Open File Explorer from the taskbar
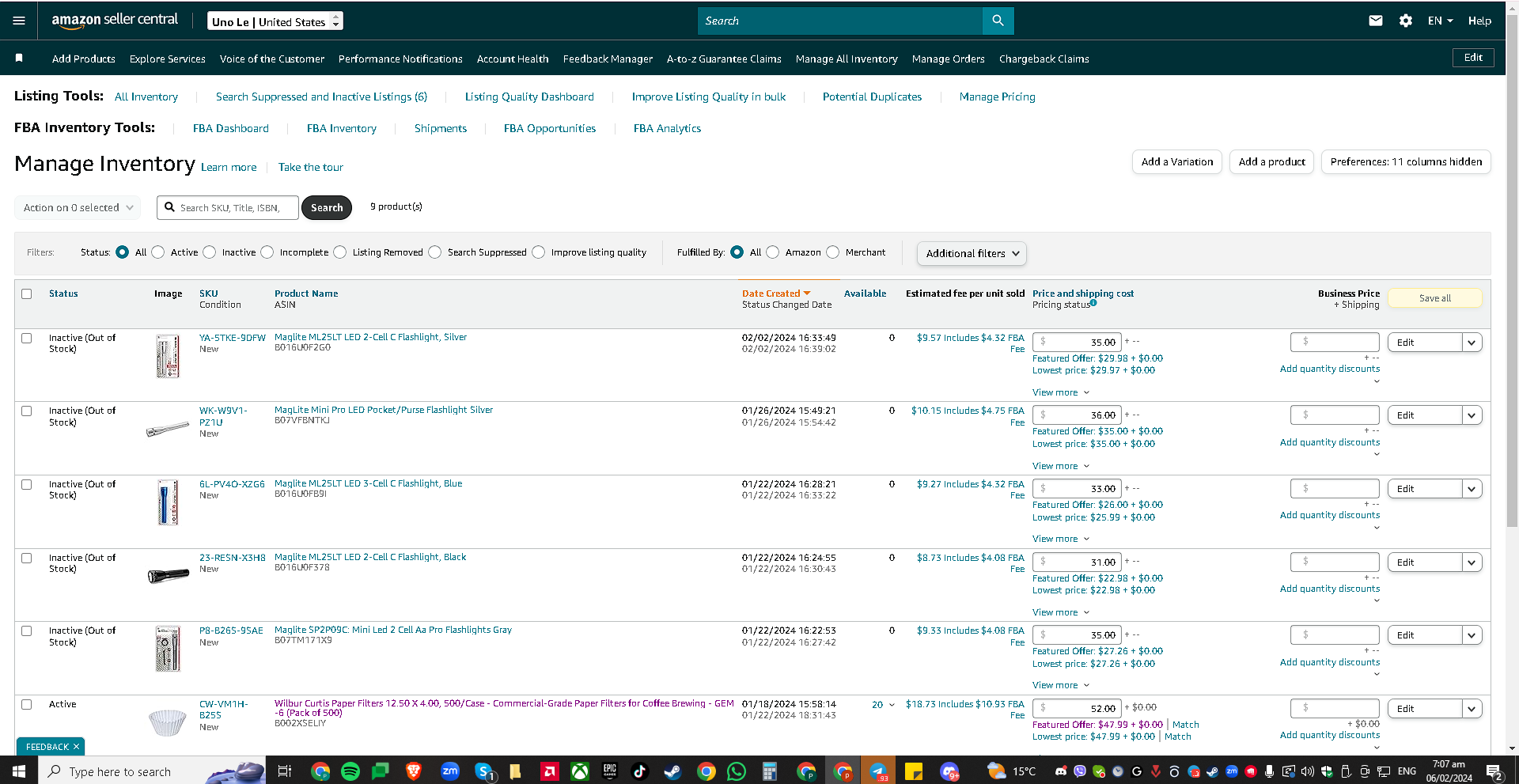Image resolution: width=1519 pixels, height=784 pixels. point(515,771)
